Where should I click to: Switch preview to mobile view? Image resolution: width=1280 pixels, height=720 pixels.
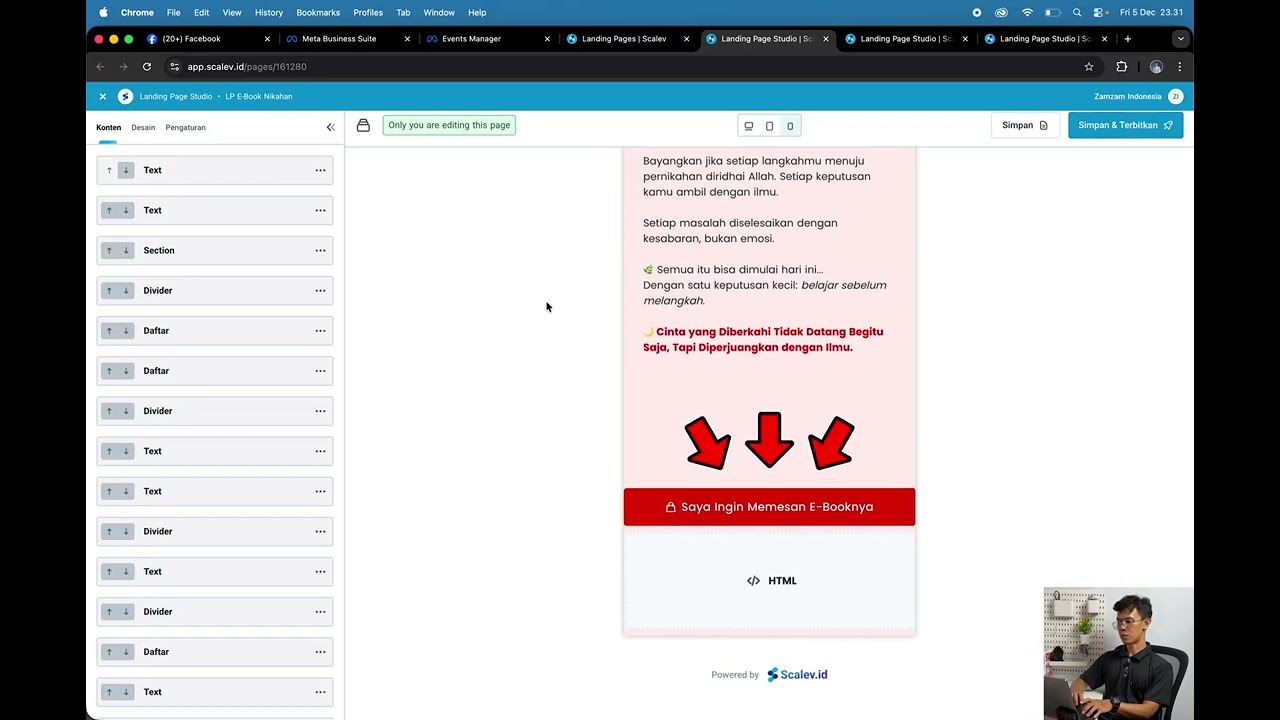(790, 126)
